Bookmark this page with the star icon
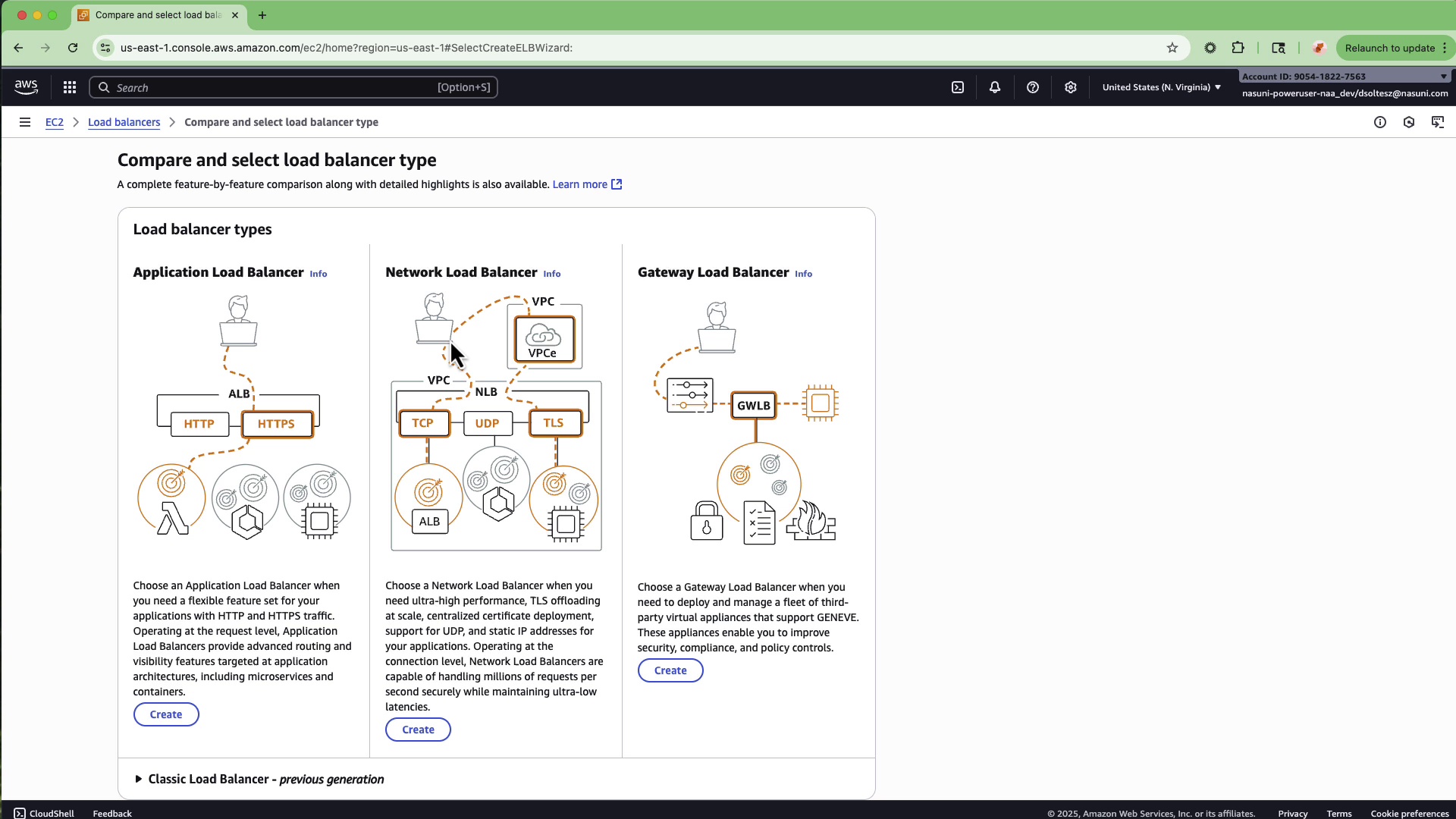 tap(1172, 48)
